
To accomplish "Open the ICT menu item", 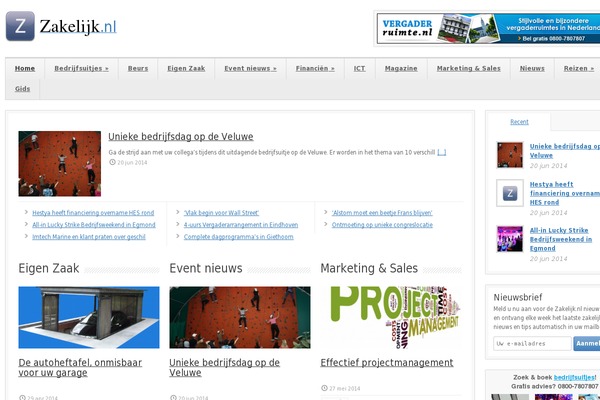I will click(359, 69).
